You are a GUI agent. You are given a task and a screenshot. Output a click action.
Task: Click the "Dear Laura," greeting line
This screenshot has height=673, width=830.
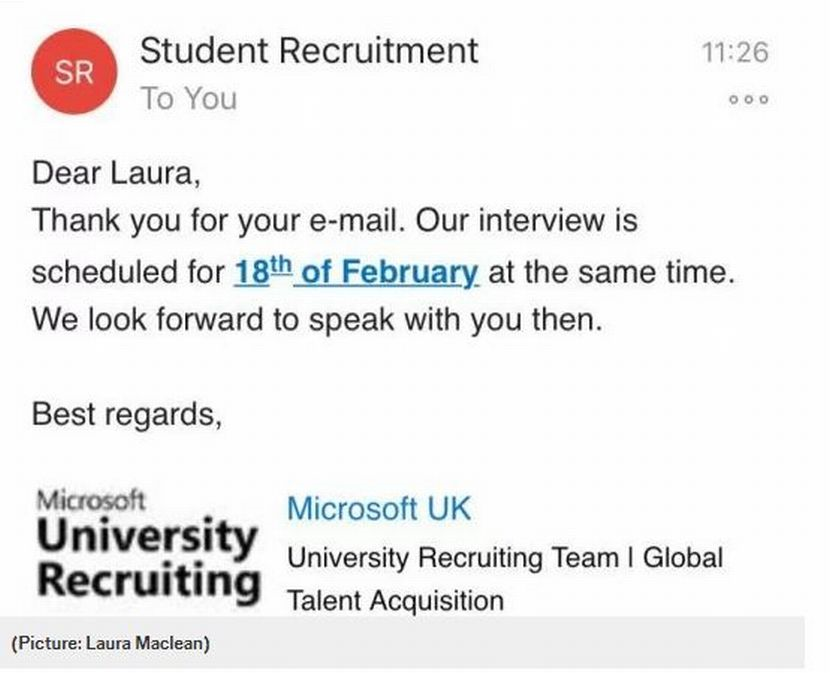tap(117, 172)
